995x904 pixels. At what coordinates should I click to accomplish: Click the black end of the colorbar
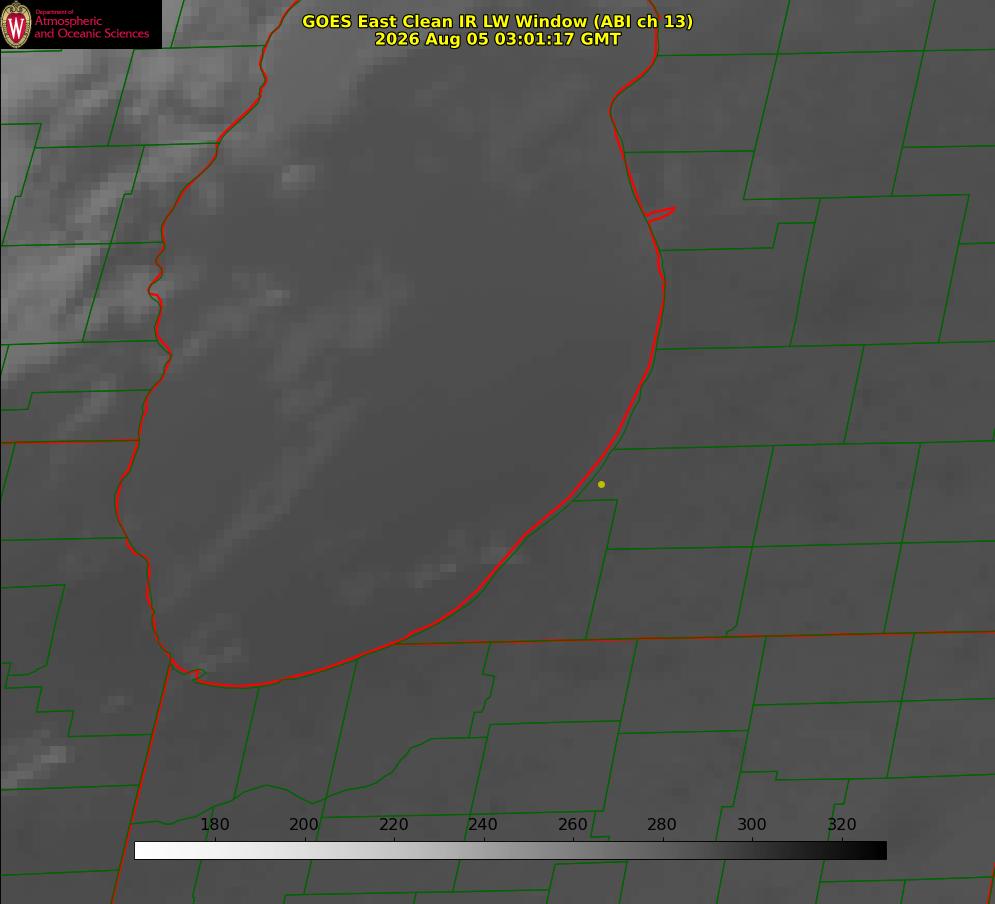pos(876,851)
